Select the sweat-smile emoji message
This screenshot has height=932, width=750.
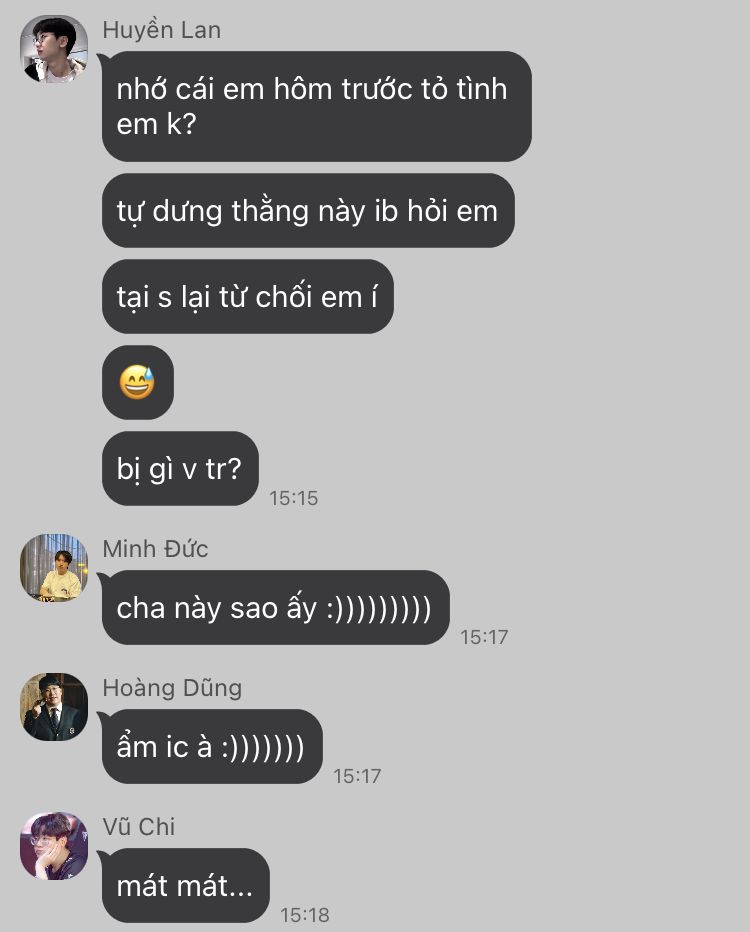[138, 382]
